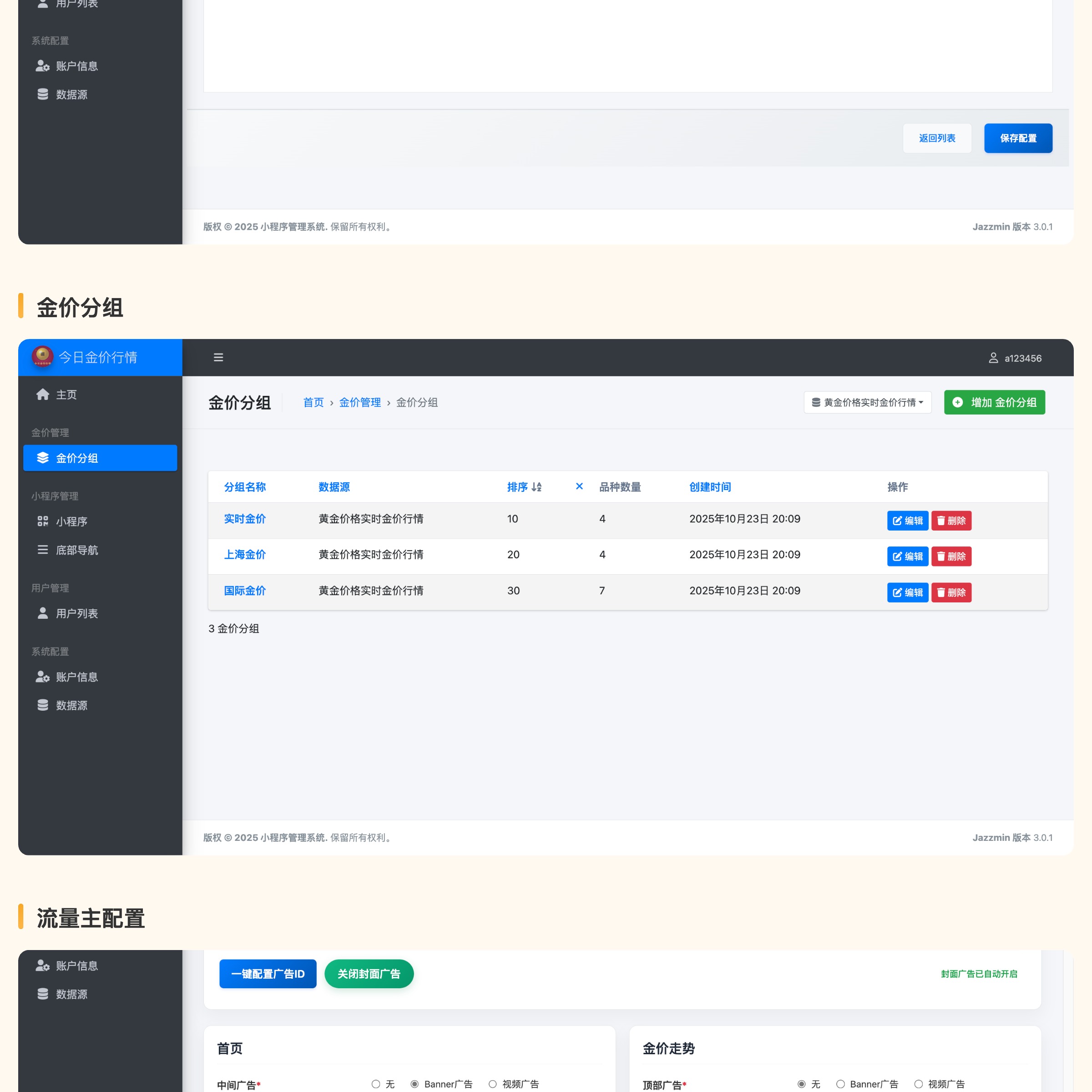Open the 主页 home item in sidebar

click(66, 394)
